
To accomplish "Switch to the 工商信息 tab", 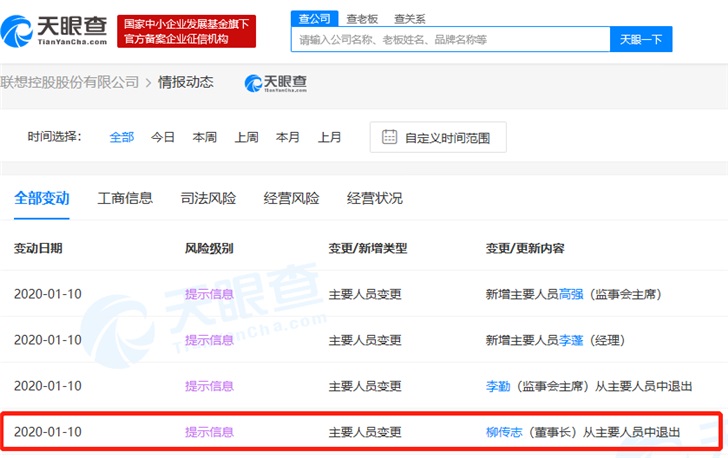I will pyautogui.click(x=125, y=198).
